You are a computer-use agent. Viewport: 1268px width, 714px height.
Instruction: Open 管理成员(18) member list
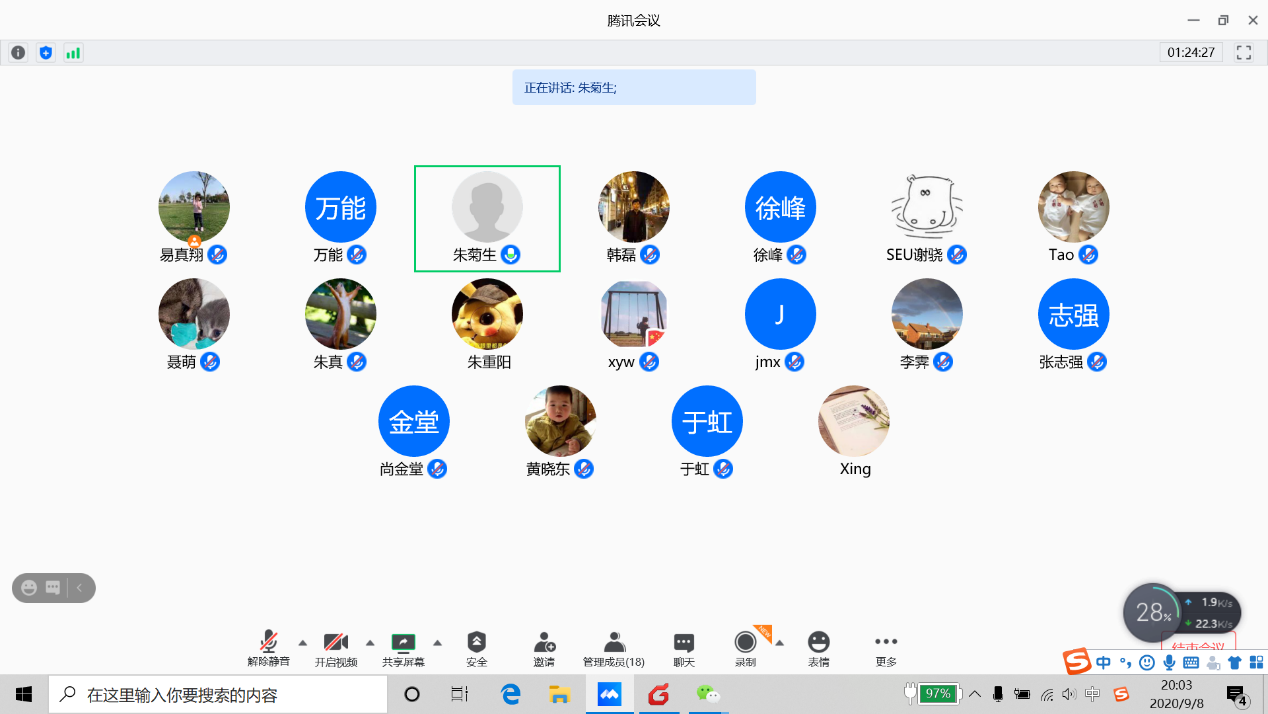[x=614, y=648]
